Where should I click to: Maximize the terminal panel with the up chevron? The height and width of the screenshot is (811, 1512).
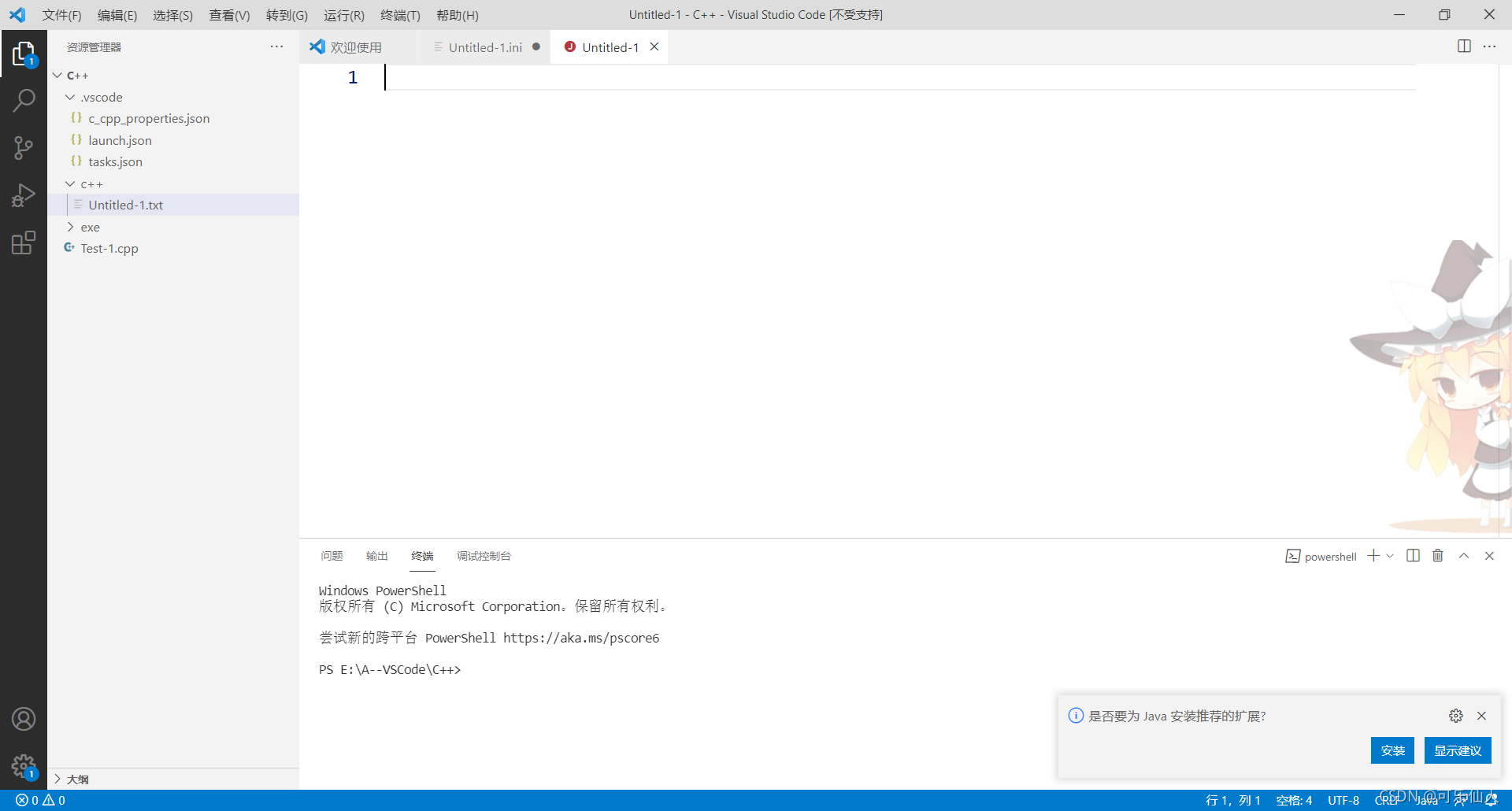click(x=1464, y=556)
